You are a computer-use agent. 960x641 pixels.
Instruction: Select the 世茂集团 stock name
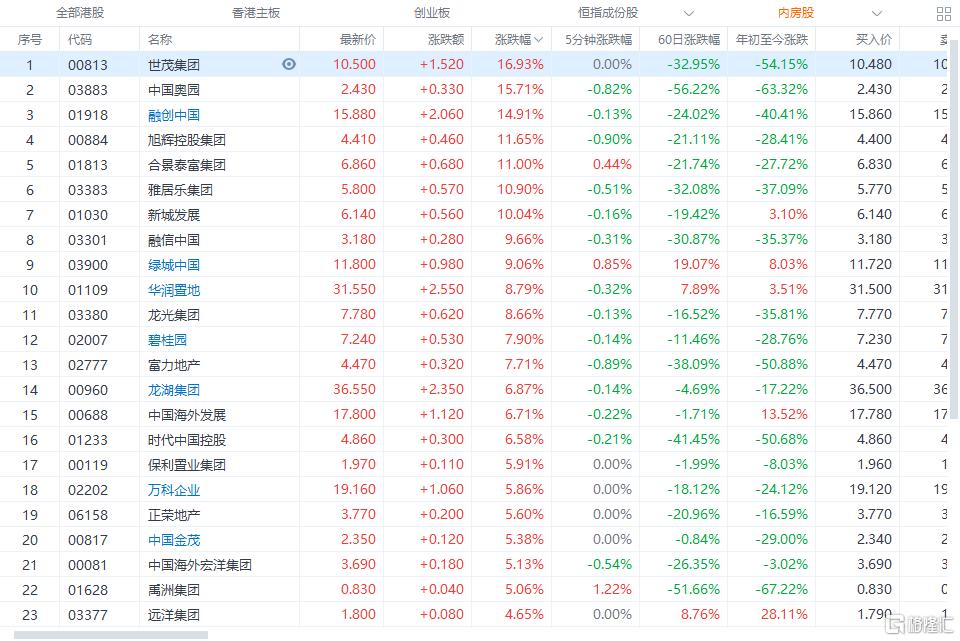click(174, 64)
